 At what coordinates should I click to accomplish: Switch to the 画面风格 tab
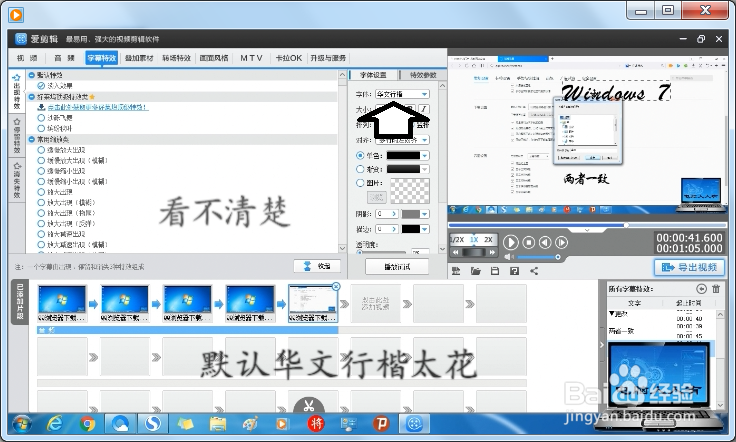pyautogui.click(x=214, y=58)
